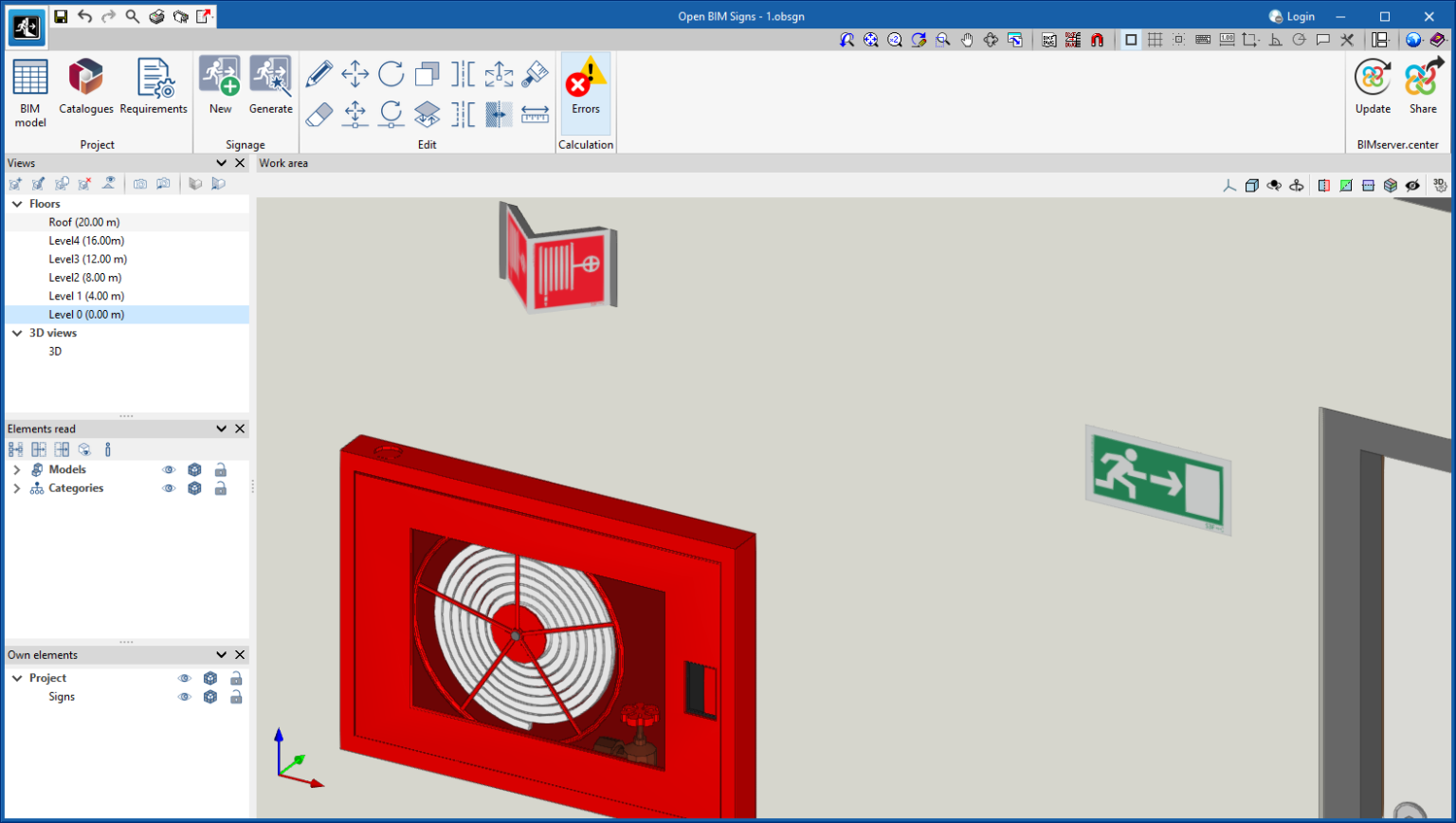Open the Catalogues panel
The width and height of the screenshot is (1456, 823).
pos(85,83)
